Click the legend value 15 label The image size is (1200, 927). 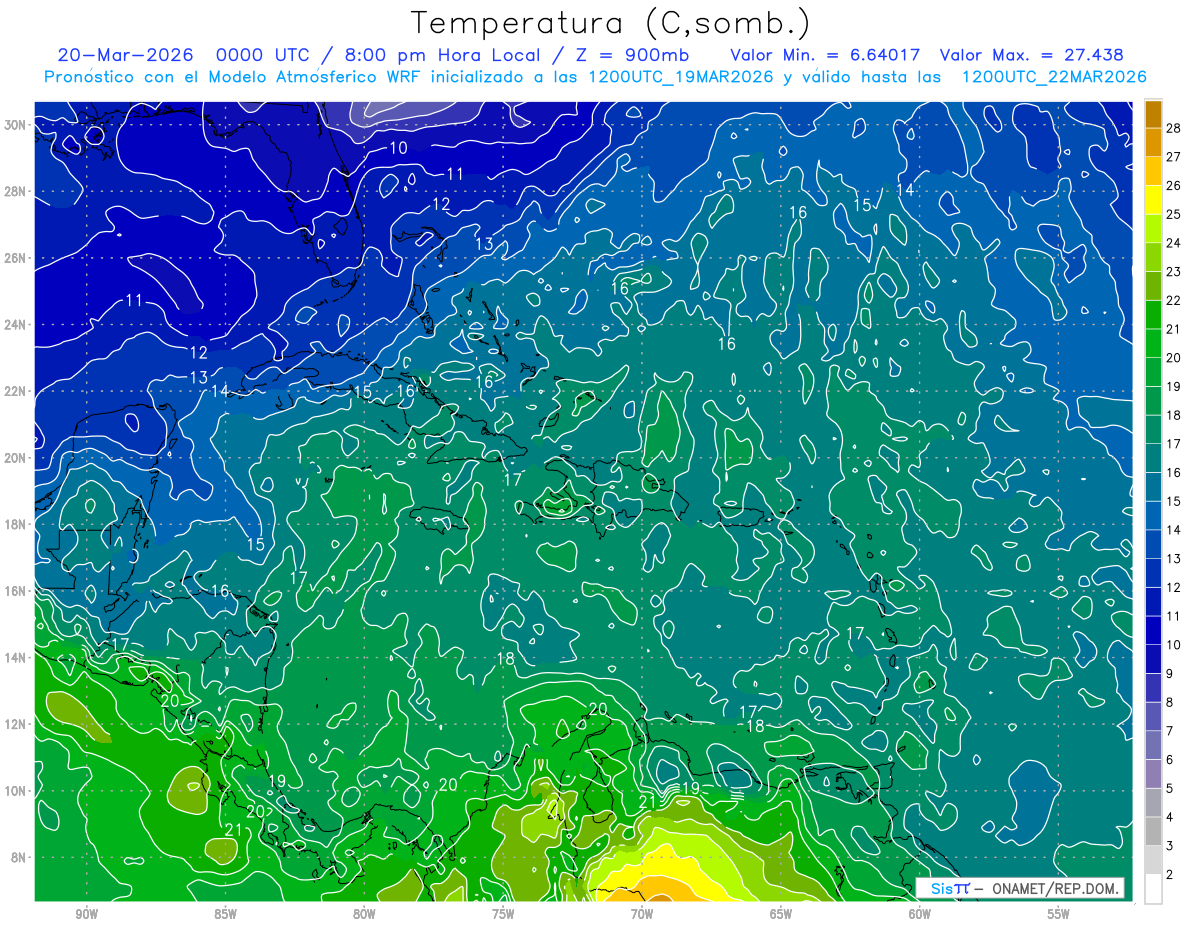[x=1173, y=501]
